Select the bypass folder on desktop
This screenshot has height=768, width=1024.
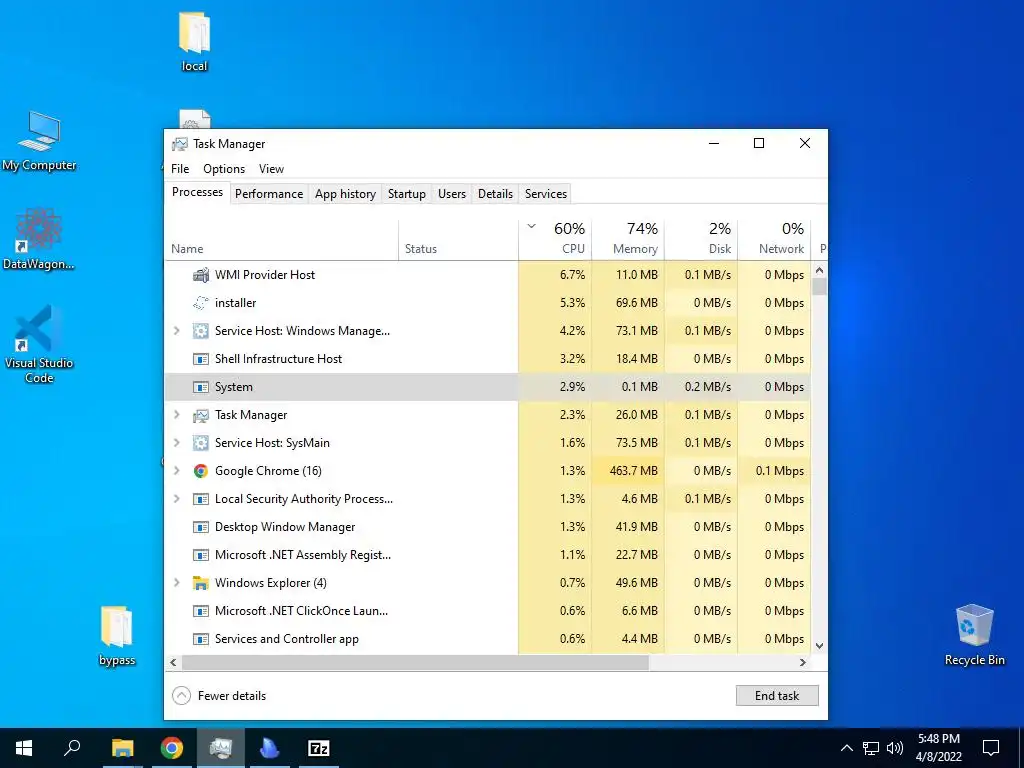click(118, 636)
